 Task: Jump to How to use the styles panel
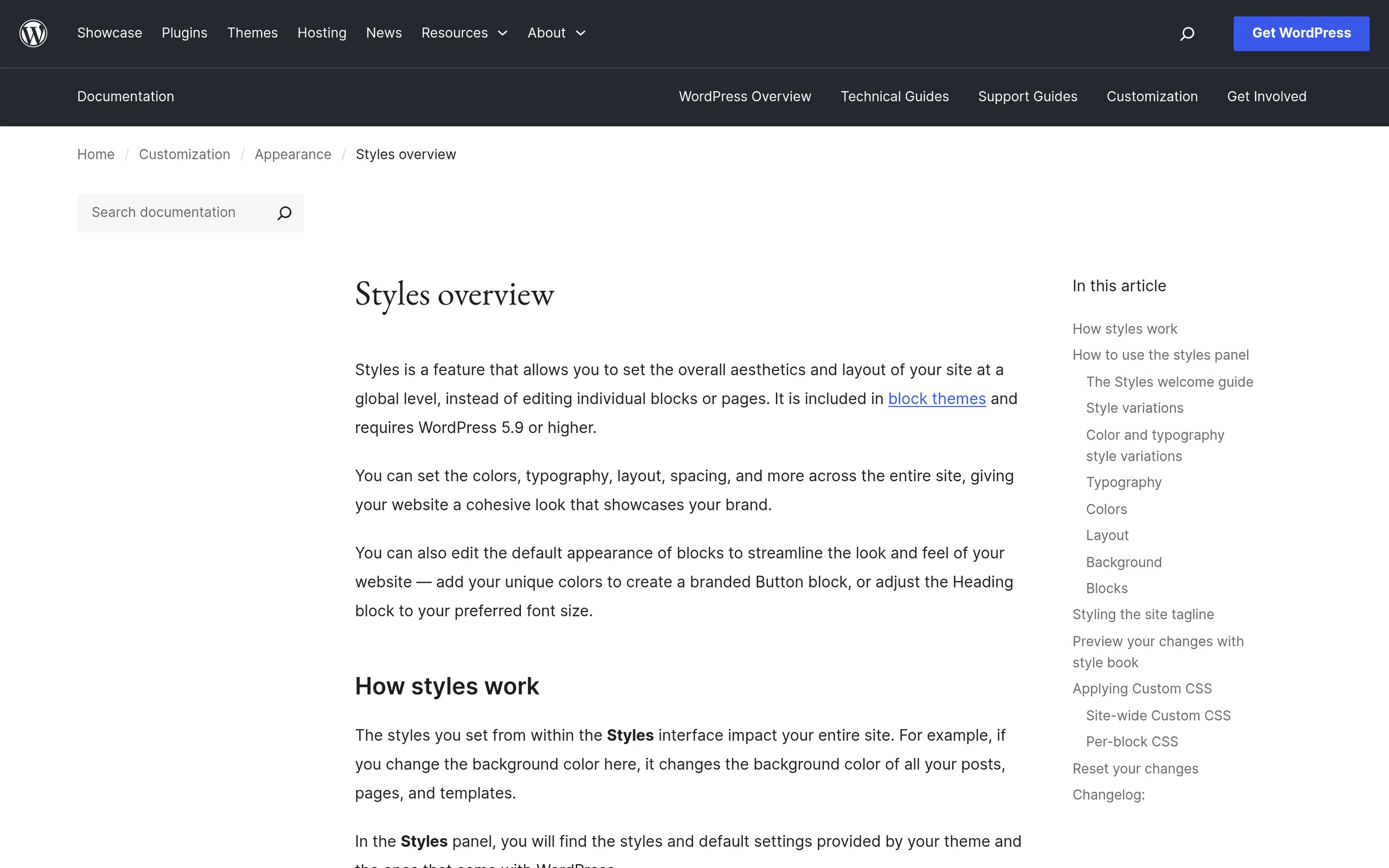(x=1161, y=355)
